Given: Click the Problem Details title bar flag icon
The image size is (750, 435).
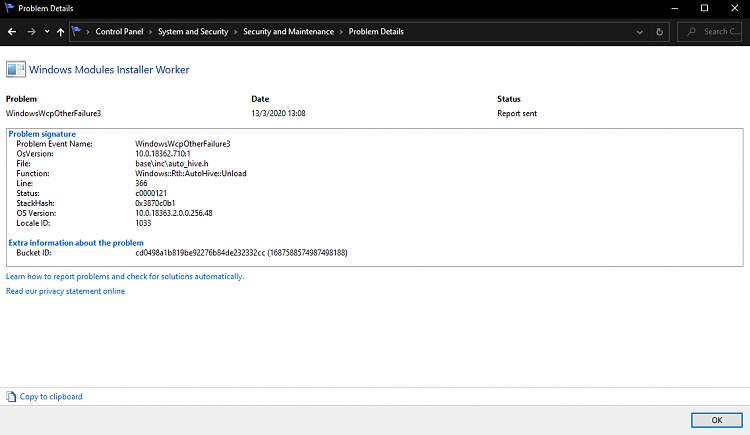Looking at the screenshot, I should [9, 8].
